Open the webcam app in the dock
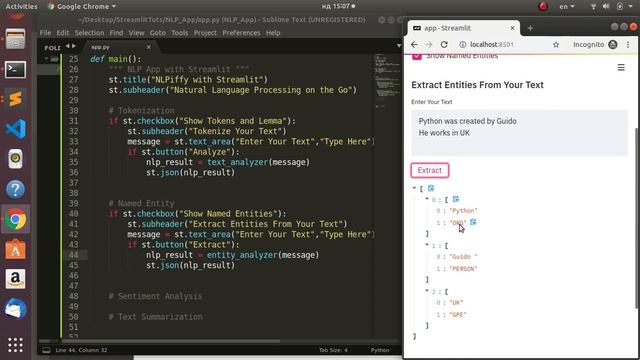Screen dimensions: 640x360 (16, 159)
